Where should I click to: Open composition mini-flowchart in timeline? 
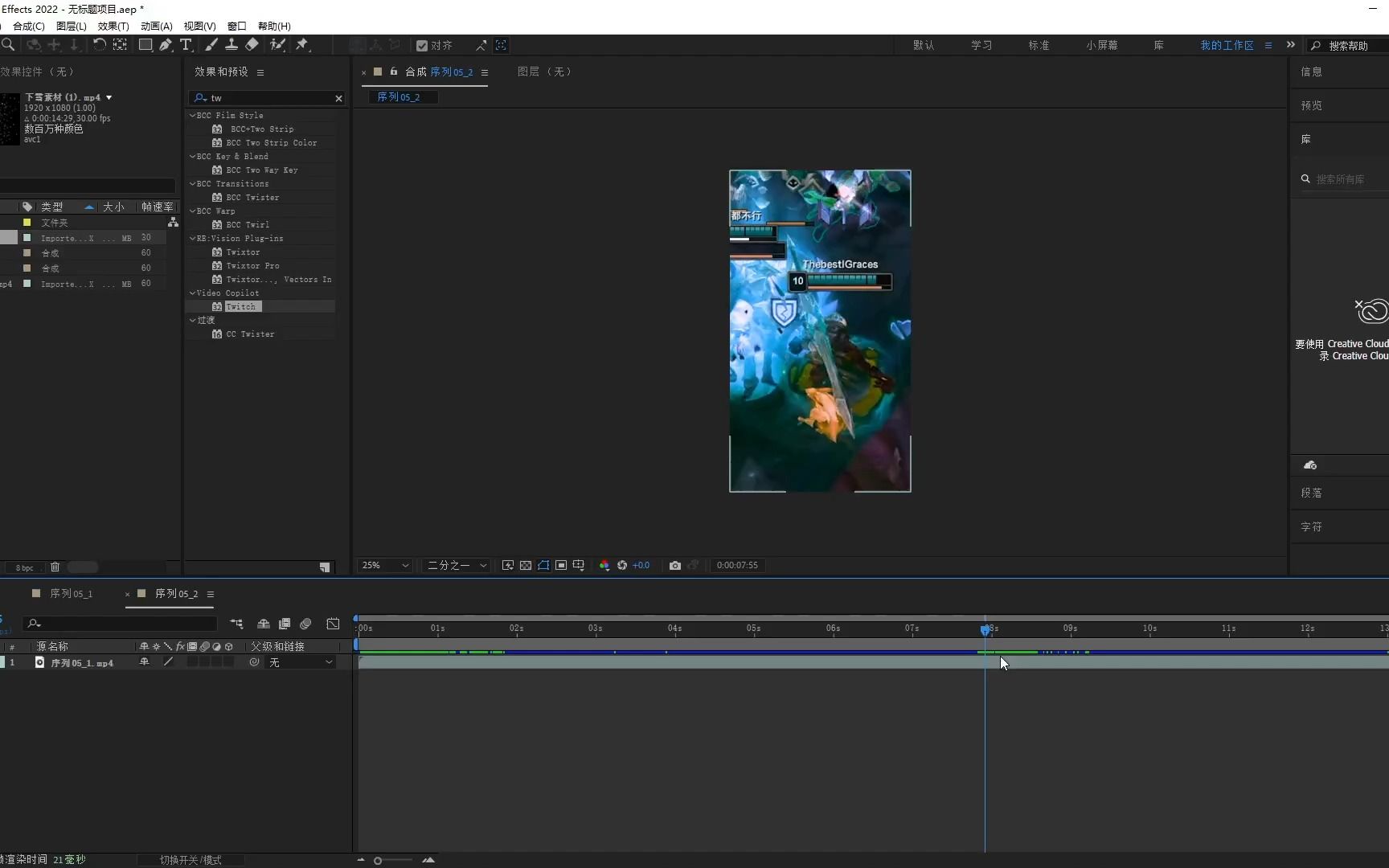(236, 624)
